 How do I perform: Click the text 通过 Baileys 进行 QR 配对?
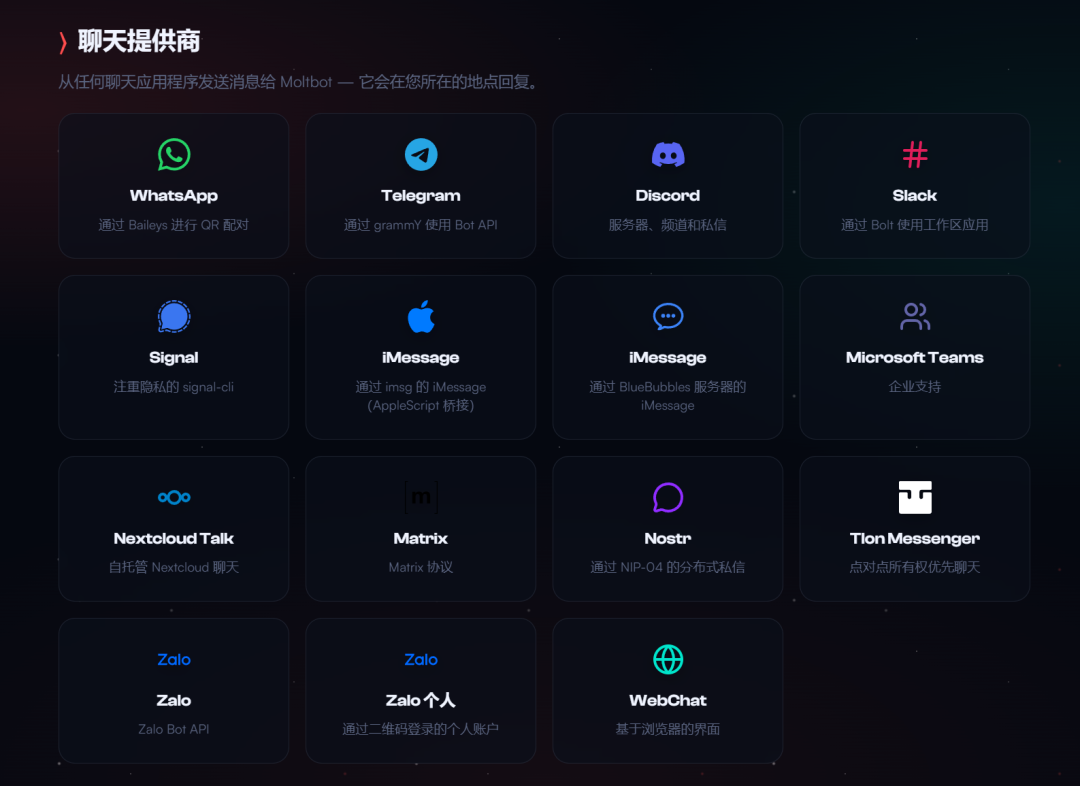click(174, 225)
